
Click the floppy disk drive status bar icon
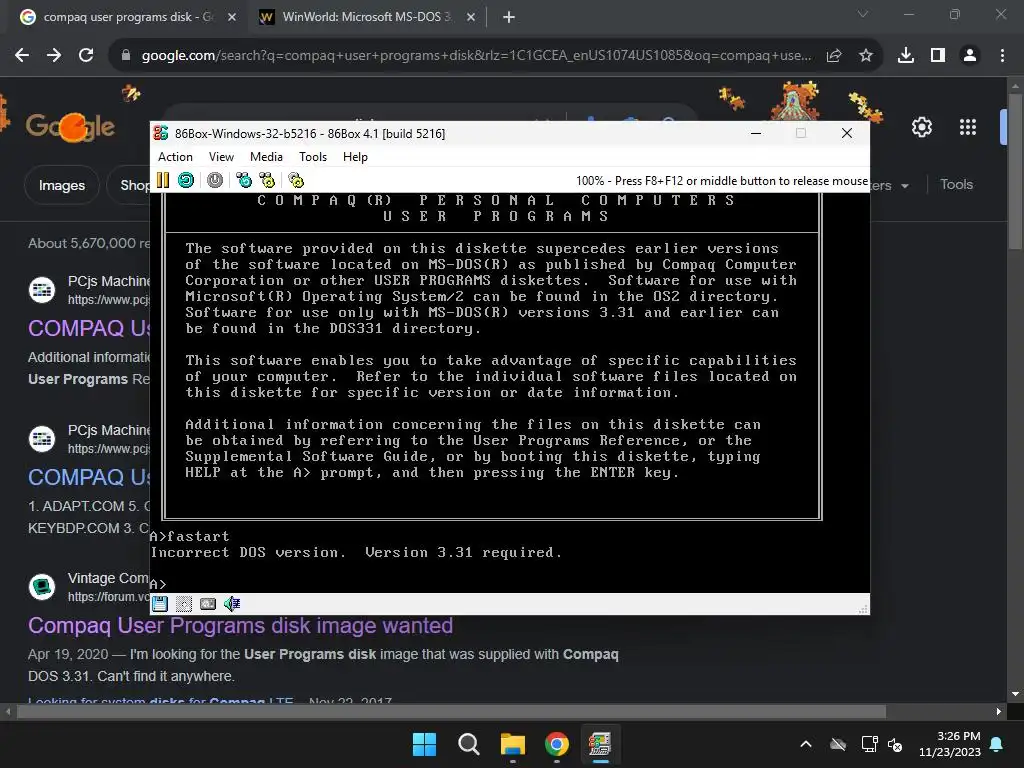pyautogui.click(x=160, y=604)
